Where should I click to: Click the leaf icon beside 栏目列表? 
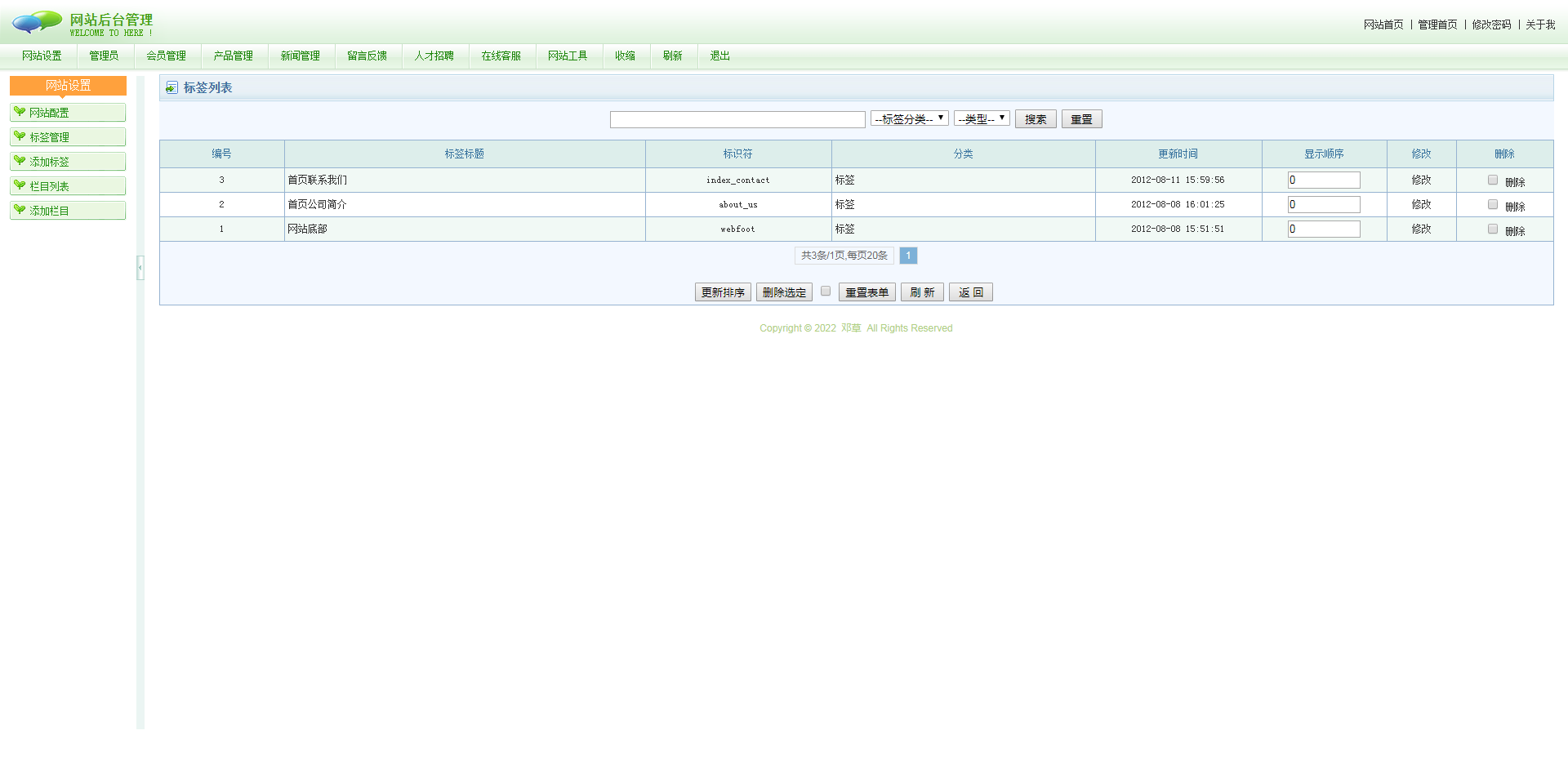20,185
